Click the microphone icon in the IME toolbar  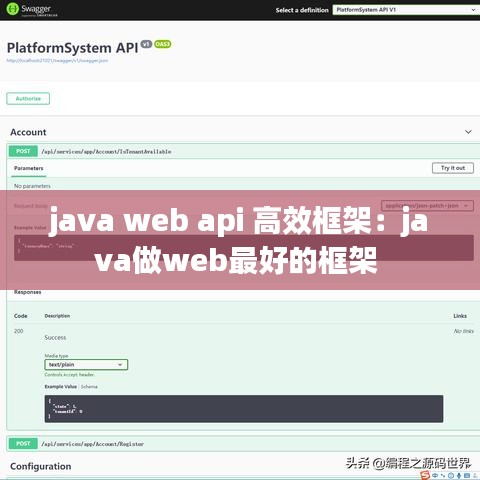459,475
